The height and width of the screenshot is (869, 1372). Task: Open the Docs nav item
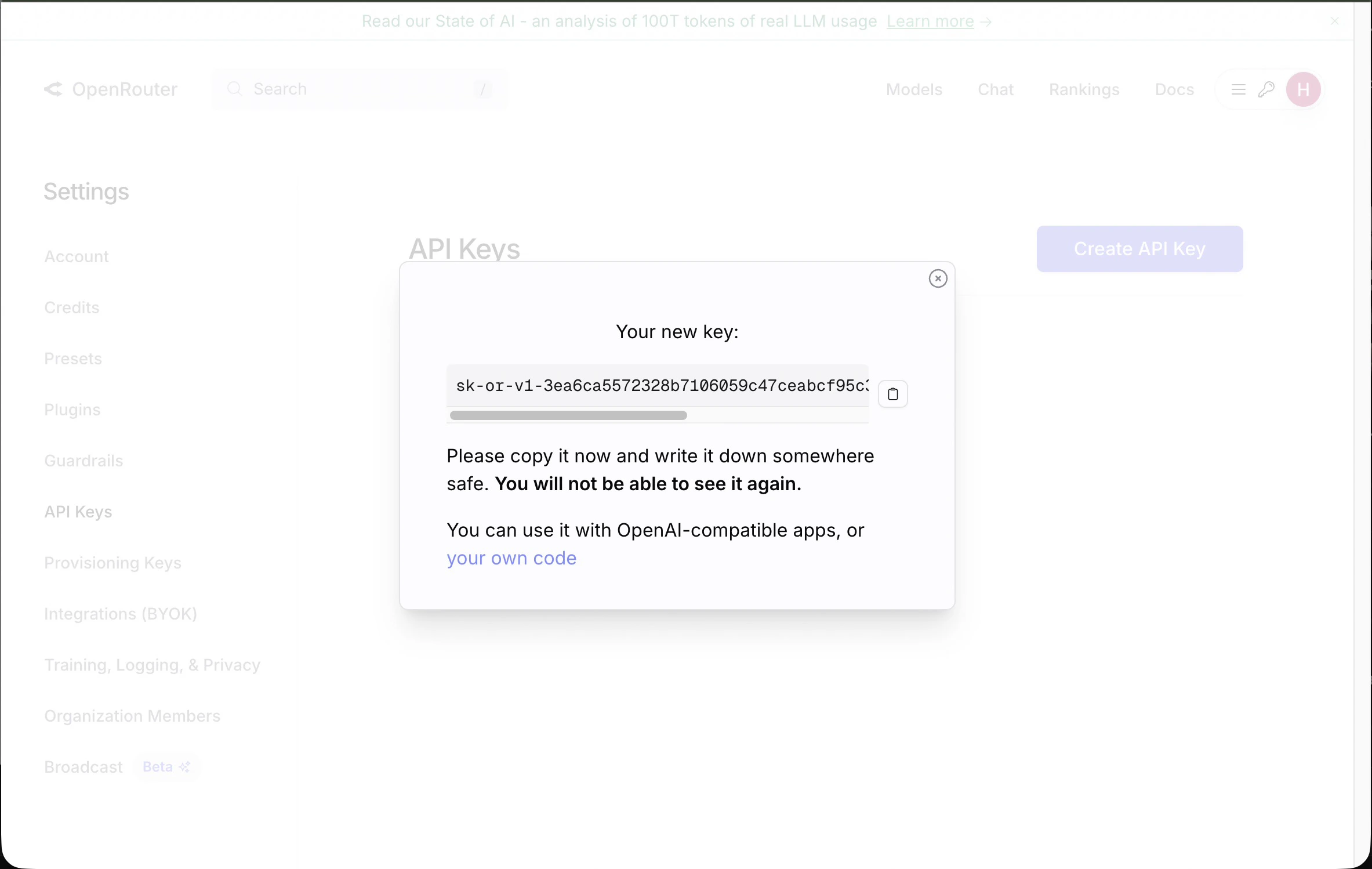(x=1174, y=89)
